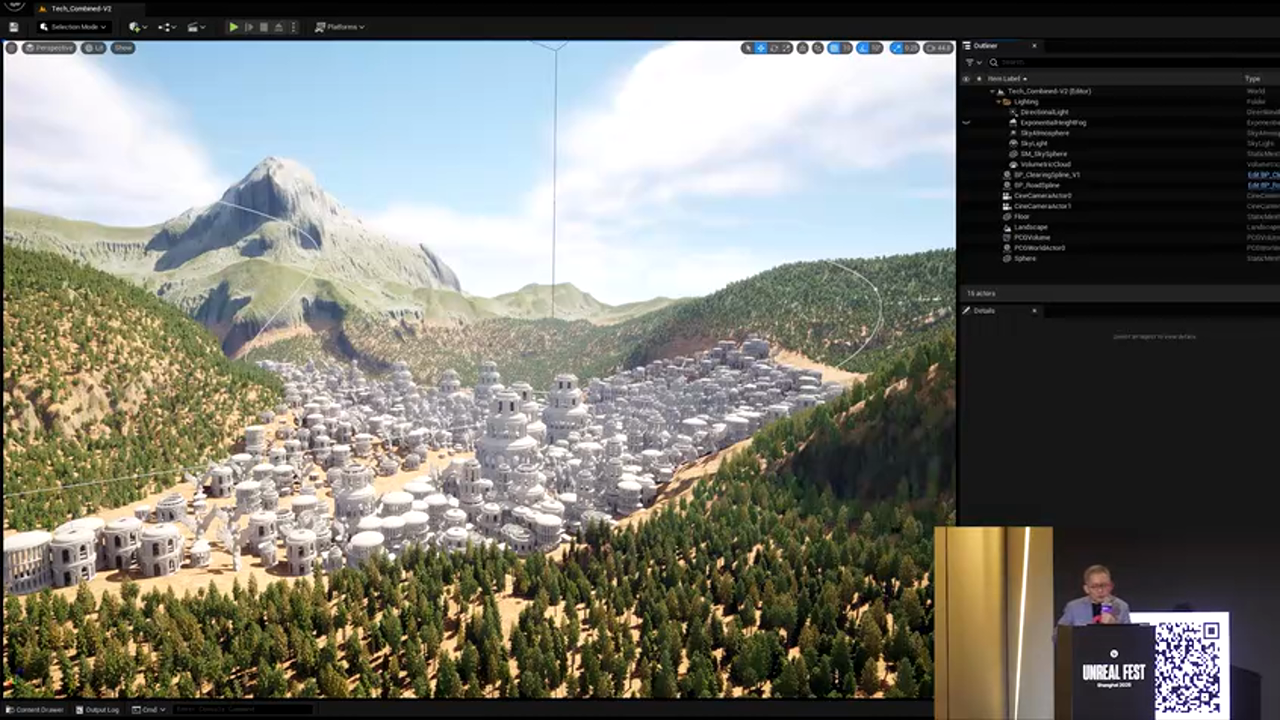
Task: Open the Selection Mode dropdown
Action: click(73, 27)
